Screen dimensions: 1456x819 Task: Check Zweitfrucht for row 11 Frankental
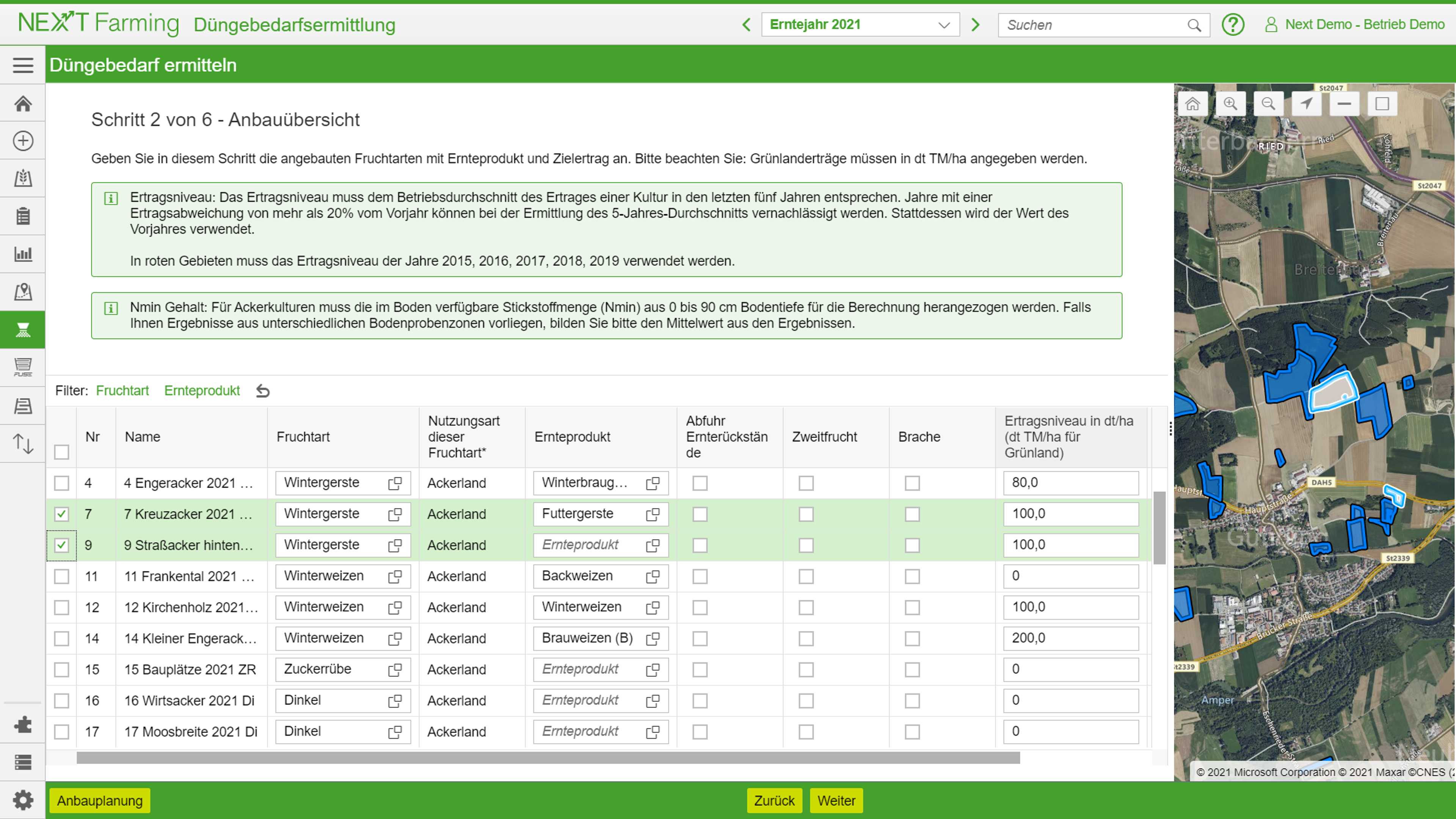point(806,576)
